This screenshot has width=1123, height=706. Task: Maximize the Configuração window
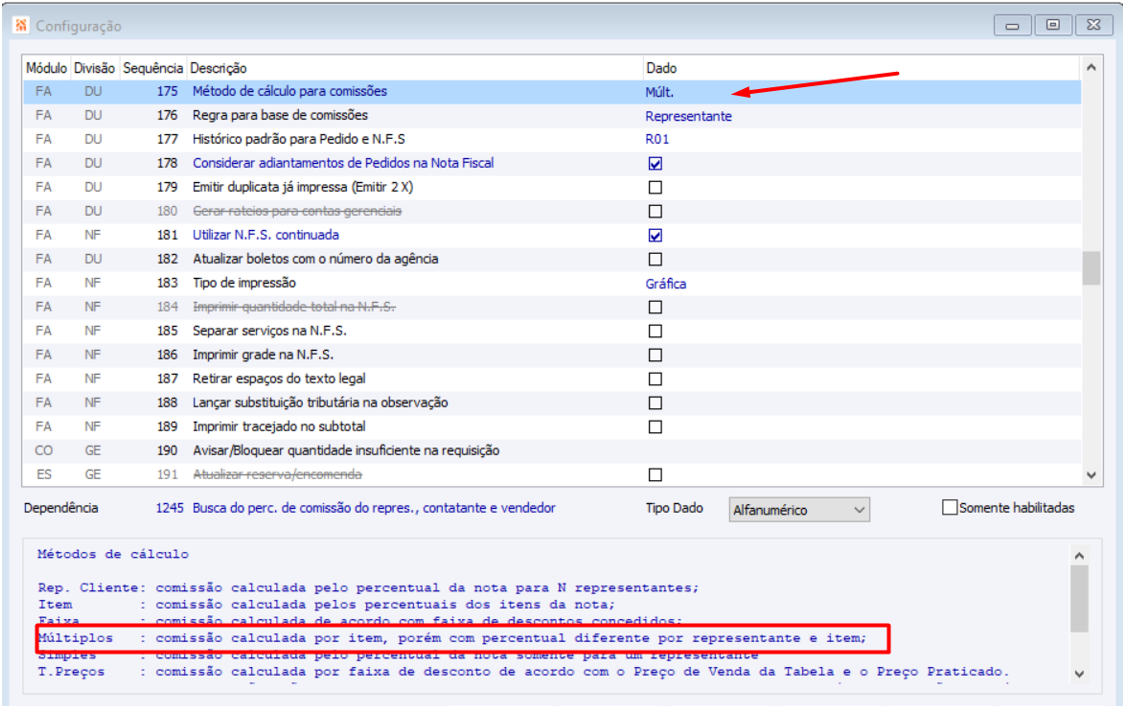pyautogui.click(x=1053, y=25)
